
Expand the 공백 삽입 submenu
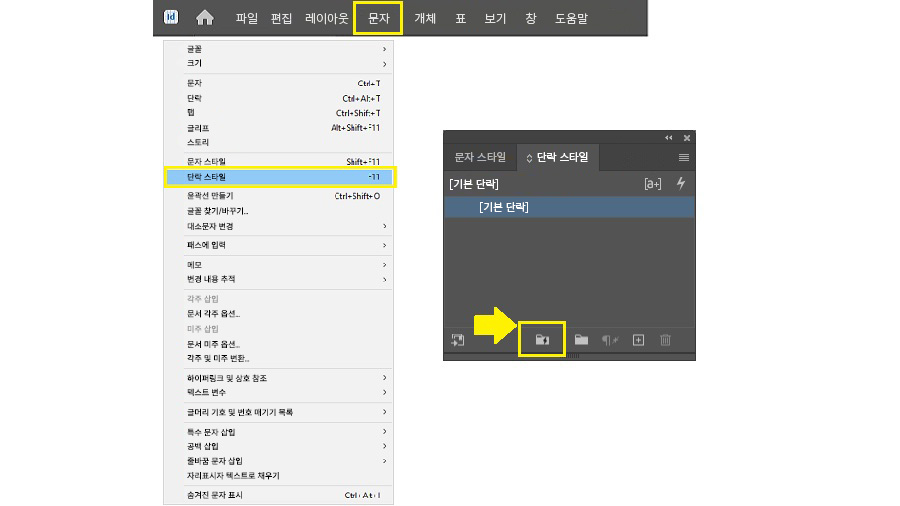[x=278, y=446]
